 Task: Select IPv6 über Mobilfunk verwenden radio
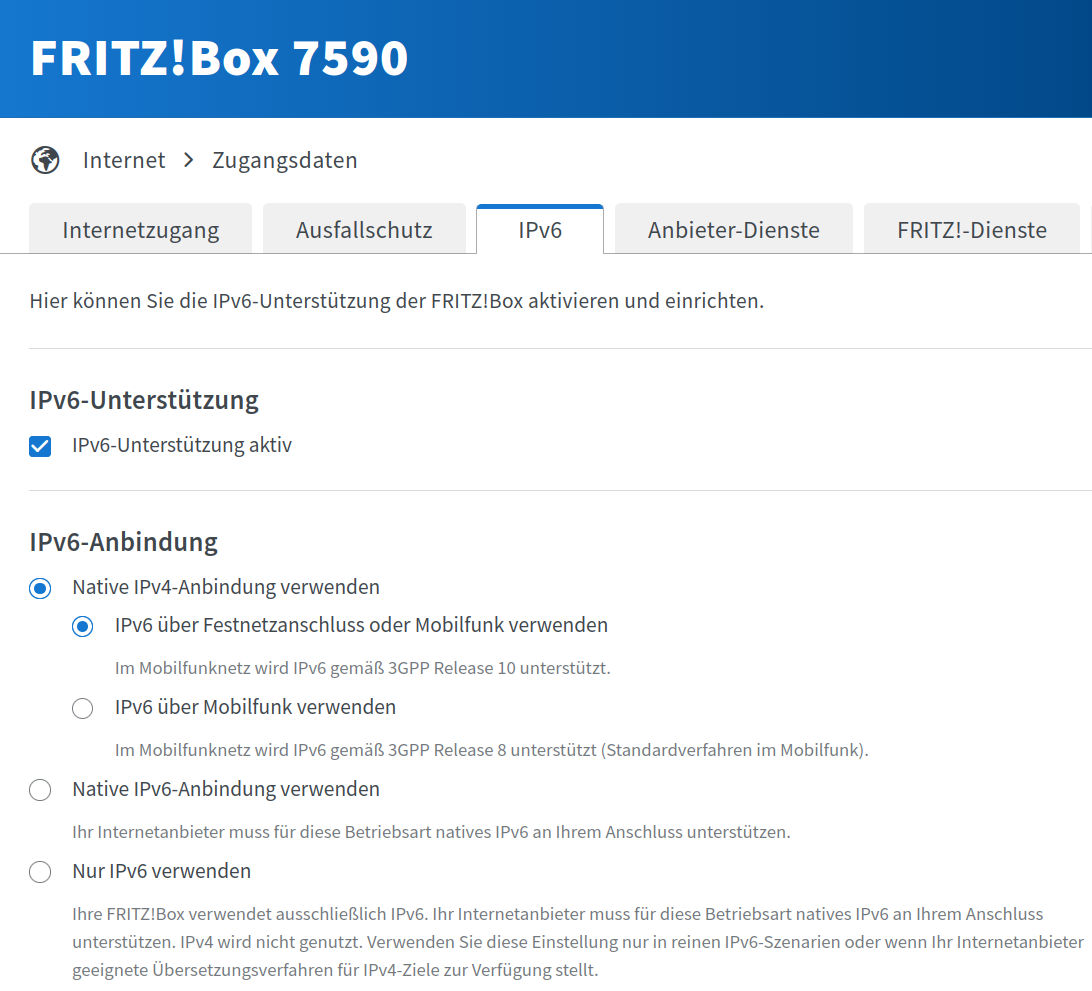pos(83,708)
